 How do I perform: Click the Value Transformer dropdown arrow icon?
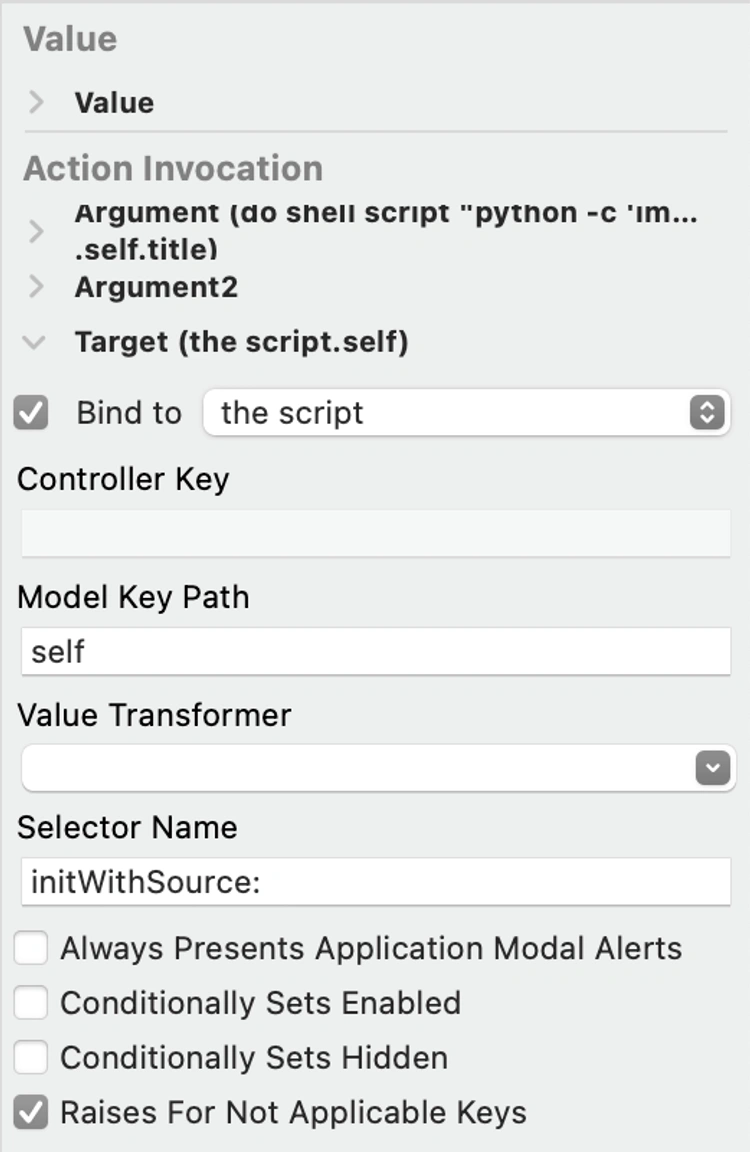(x=712, y=768)
